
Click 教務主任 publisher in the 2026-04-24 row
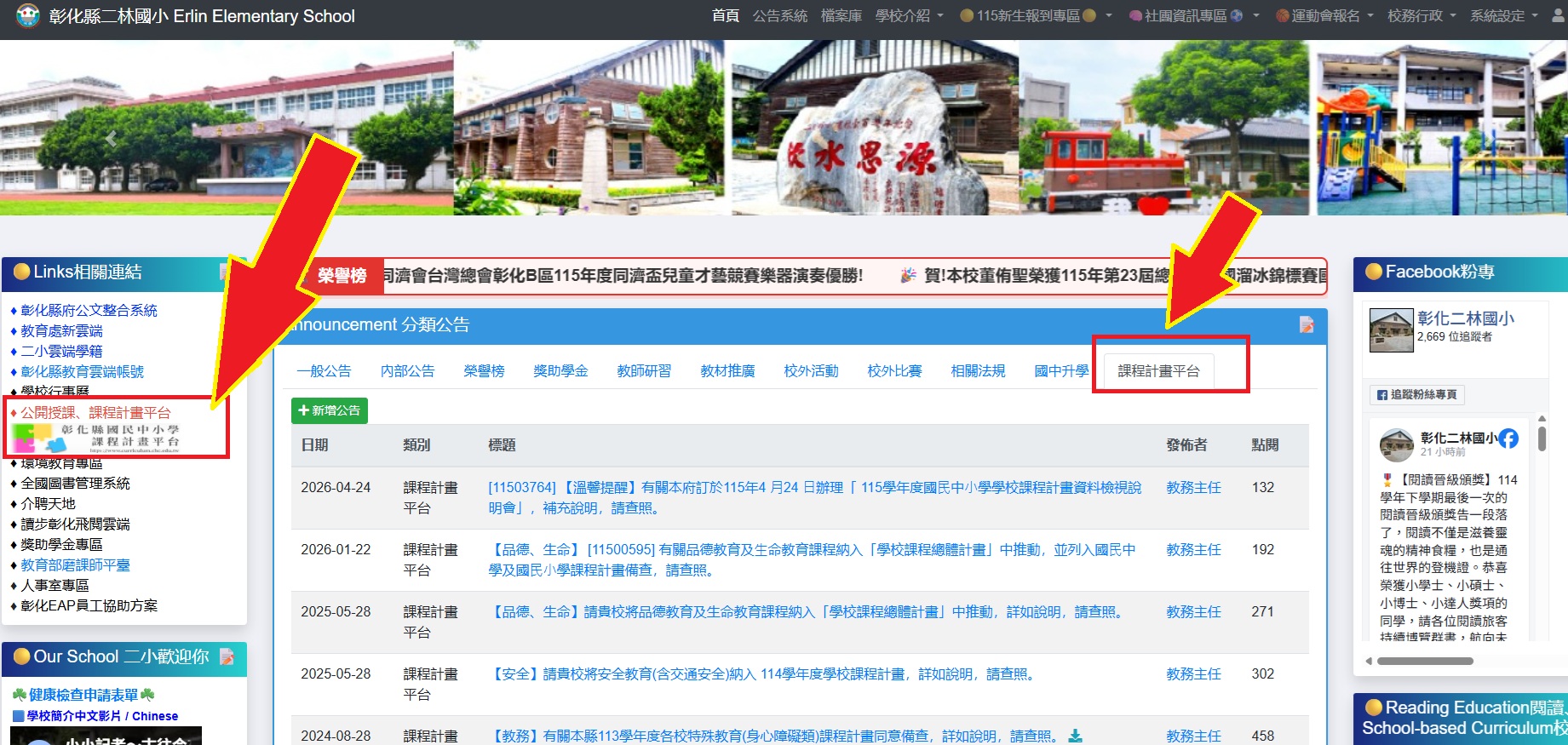coord(1193,488)
